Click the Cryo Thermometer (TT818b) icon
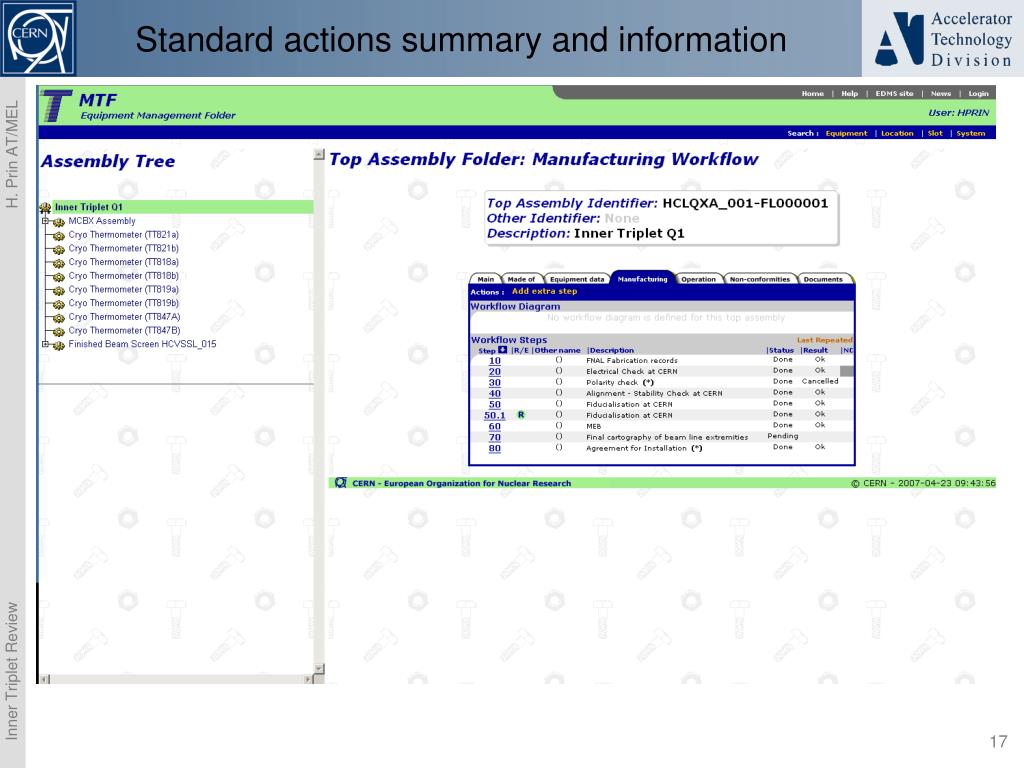This screenshot has height=768, width=1024. click(x=59, y=277)
